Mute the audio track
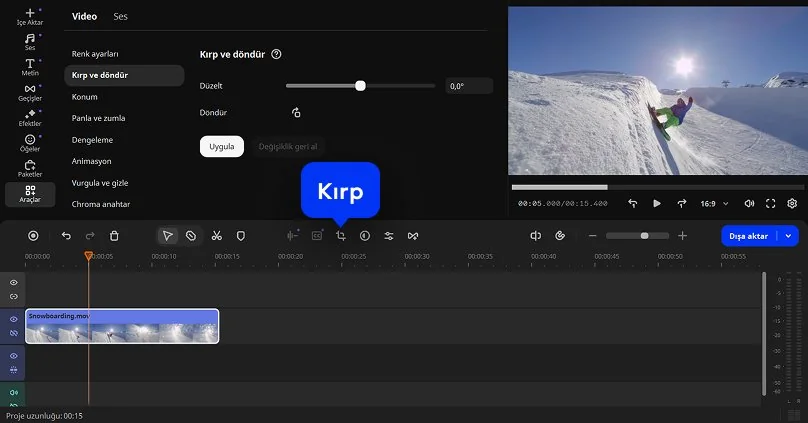This screenshot has height=423, width=808. point(14,393)
